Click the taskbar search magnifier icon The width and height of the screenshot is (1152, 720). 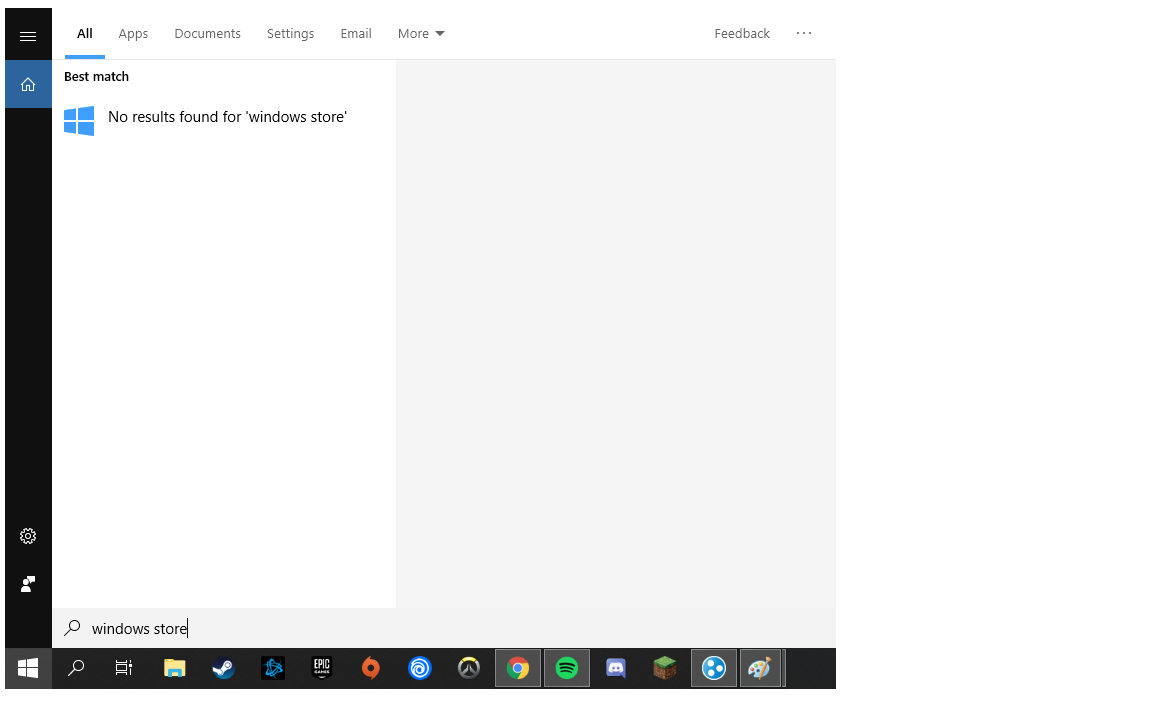click(x=76, y=669)
